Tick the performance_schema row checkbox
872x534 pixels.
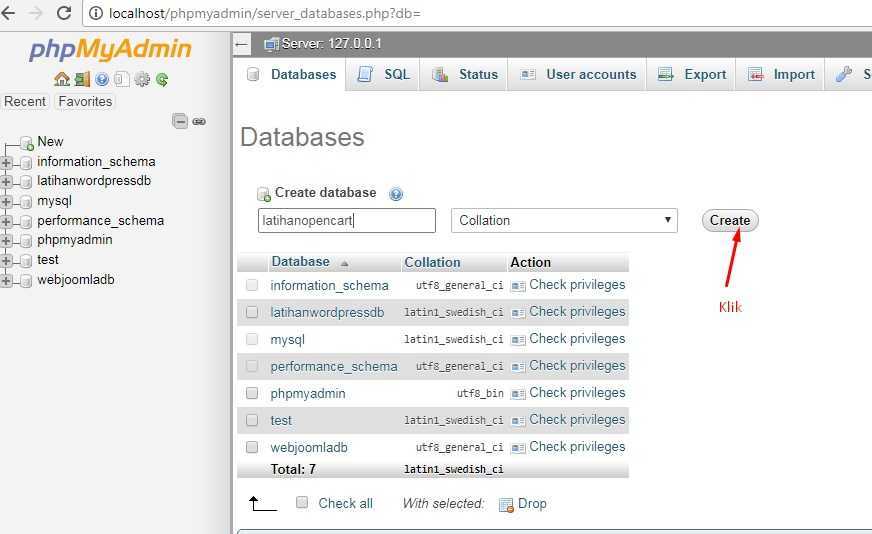pos(252,366)
